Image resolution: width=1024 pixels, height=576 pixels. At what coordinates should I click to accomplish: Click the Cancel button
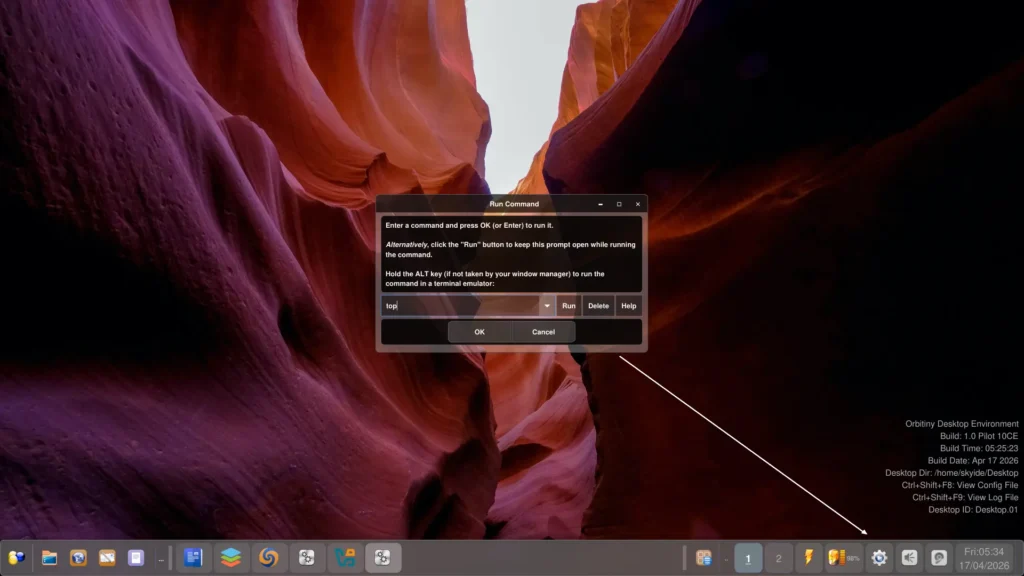click(543, 332)
